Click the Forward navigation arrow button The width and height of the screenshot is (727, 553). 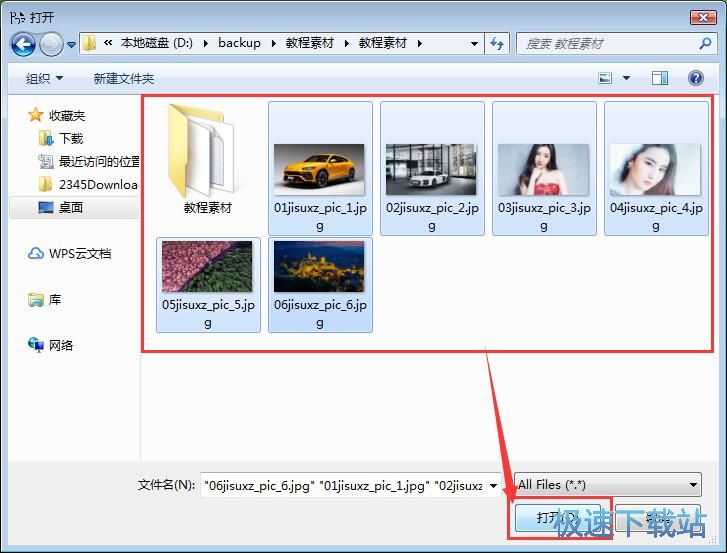coord(51,44)
